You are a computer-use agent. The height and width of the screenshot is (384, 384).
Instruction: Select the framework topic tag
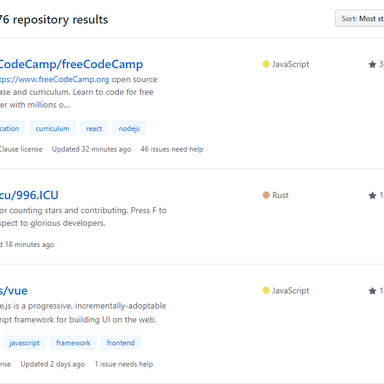click(x=73, y=343)
